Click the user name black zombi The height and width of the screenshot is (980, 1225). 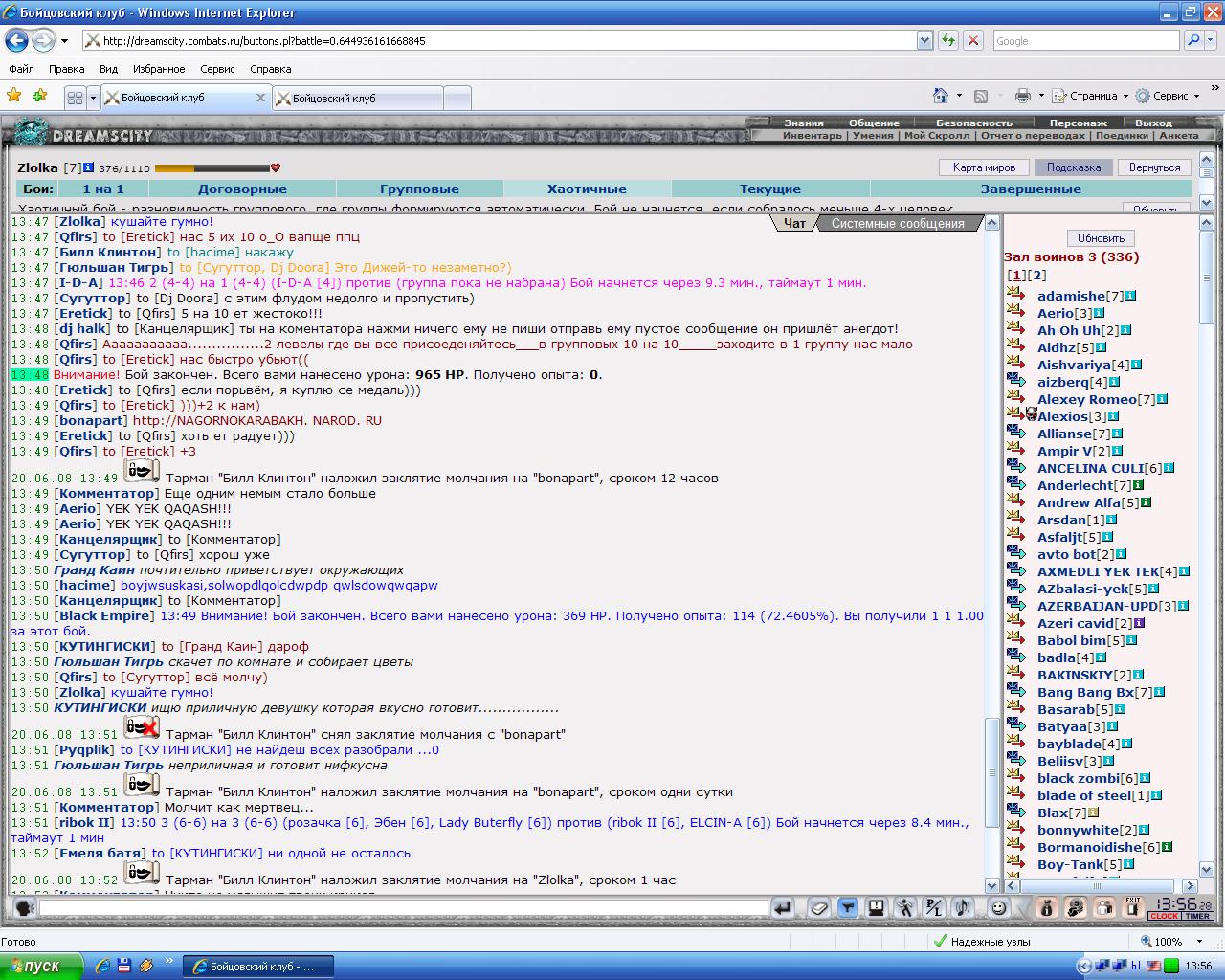point(1078,778)
